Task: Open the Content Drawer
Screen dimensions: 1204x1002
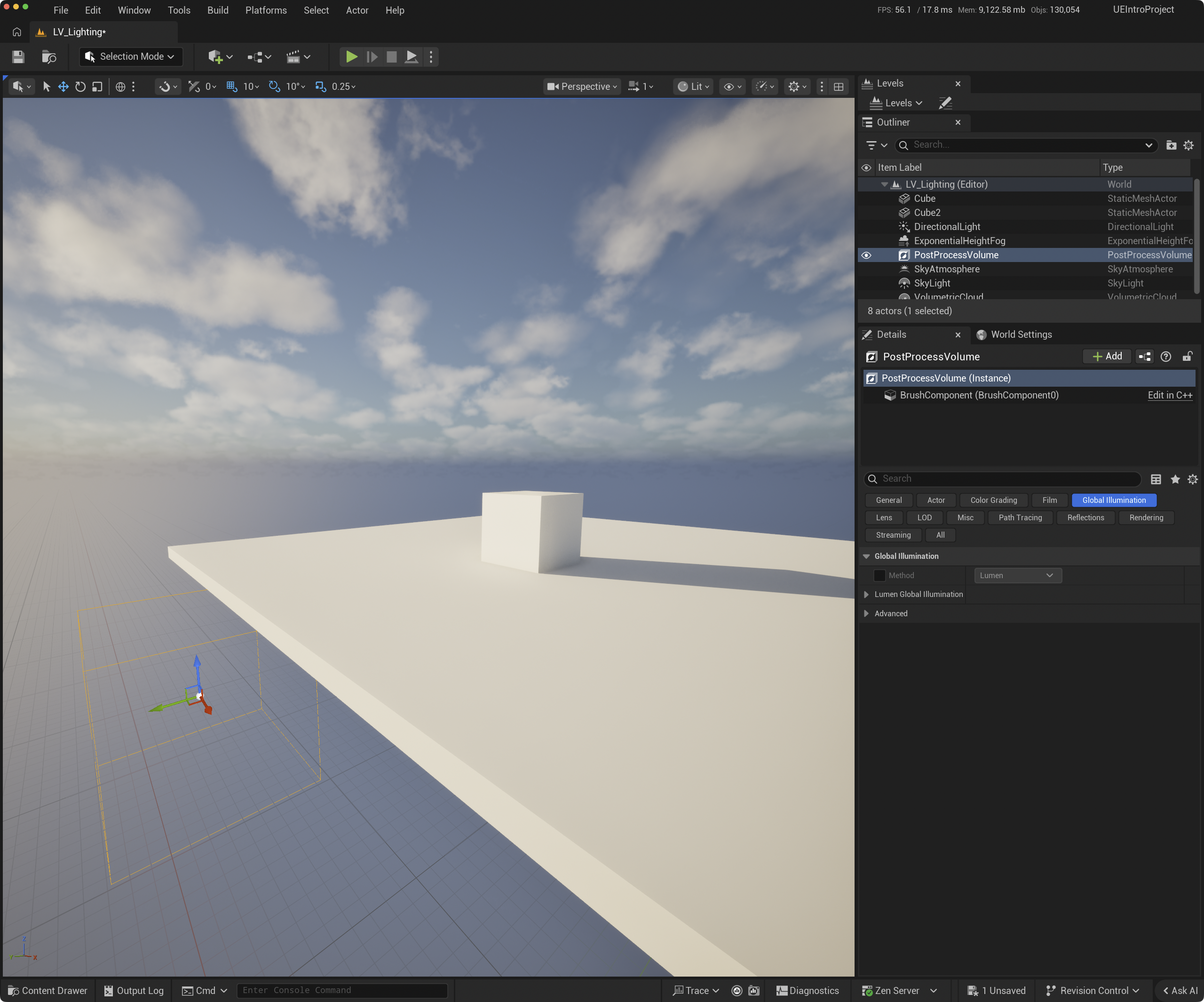Action: point(48,991)
